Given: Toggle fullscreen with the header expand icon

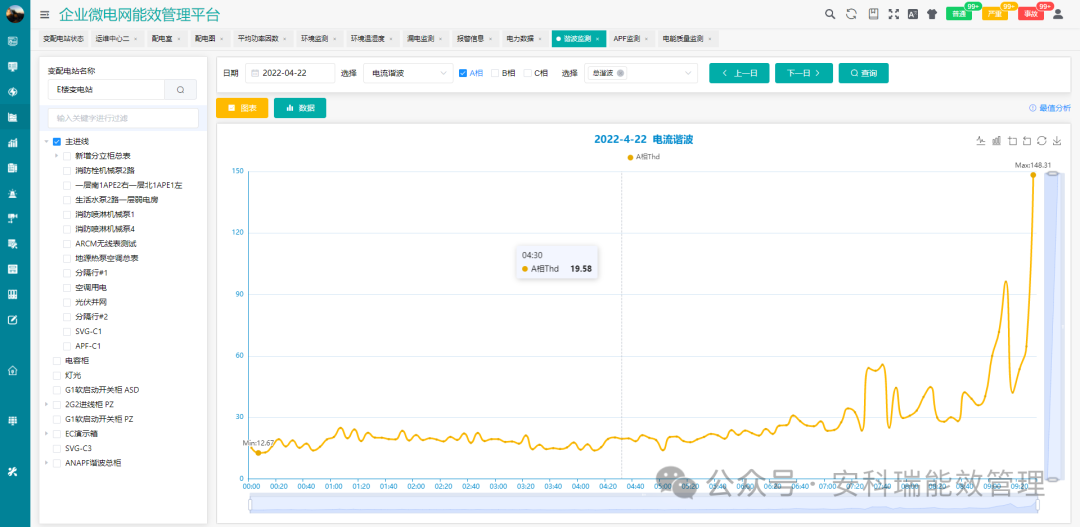Looking at the screenshot, I should tap(893, 14).
